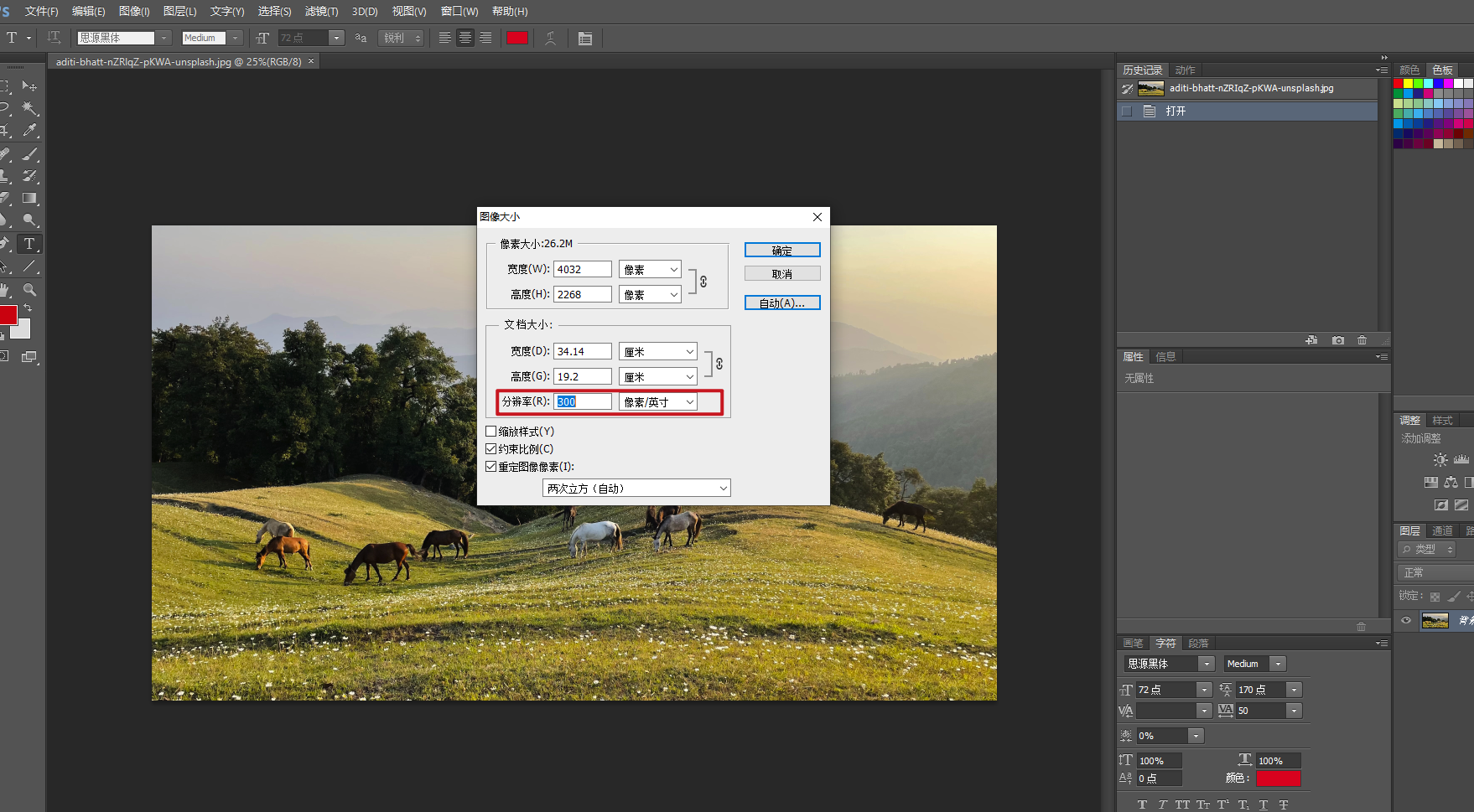Open font size dropdown in Character panel
The height and width of the screenshot is (812, 1474).
(x=1205, y=690)
